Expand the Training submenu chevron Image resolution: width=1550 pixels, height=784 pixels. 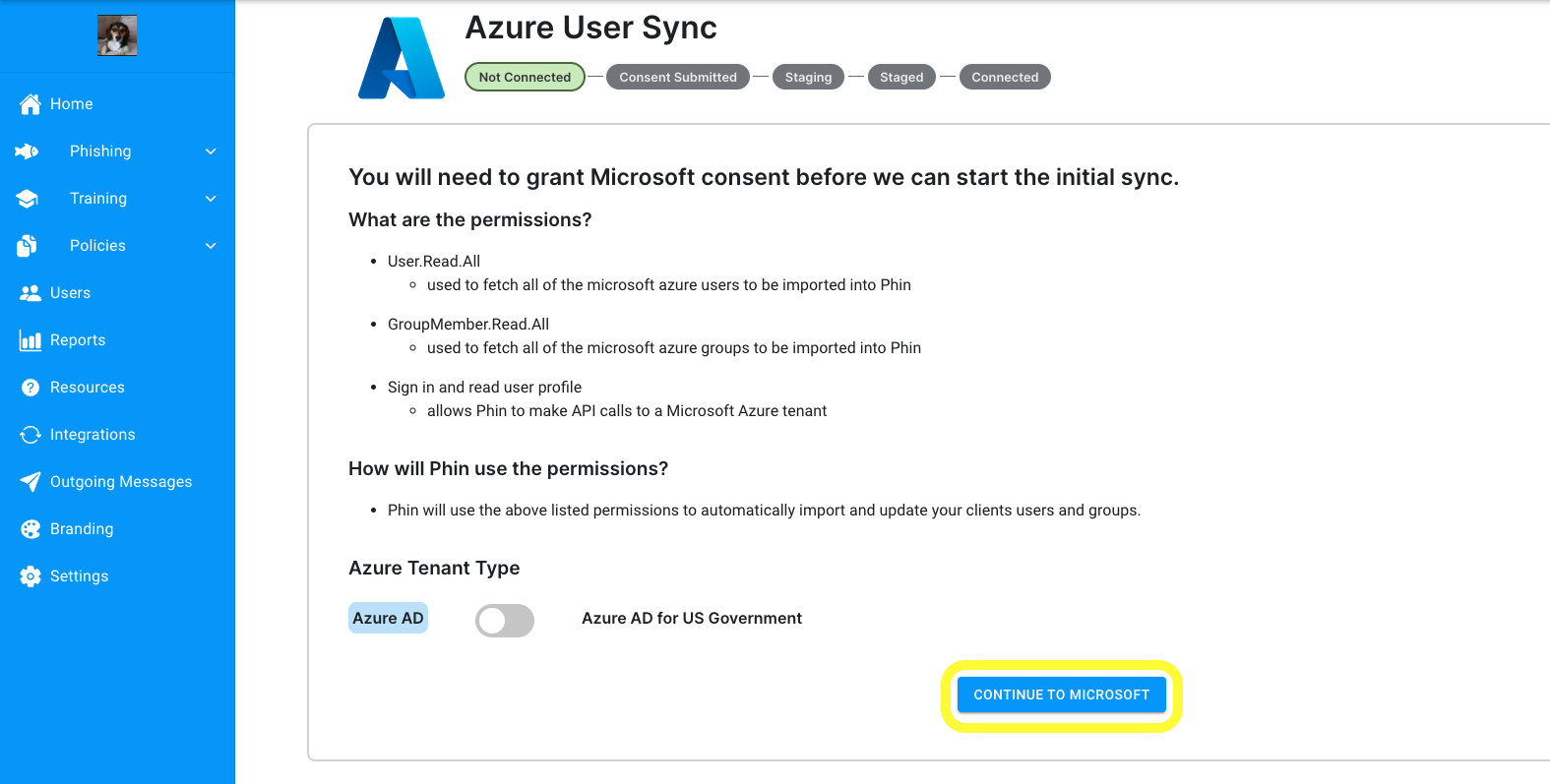[211, 199]
